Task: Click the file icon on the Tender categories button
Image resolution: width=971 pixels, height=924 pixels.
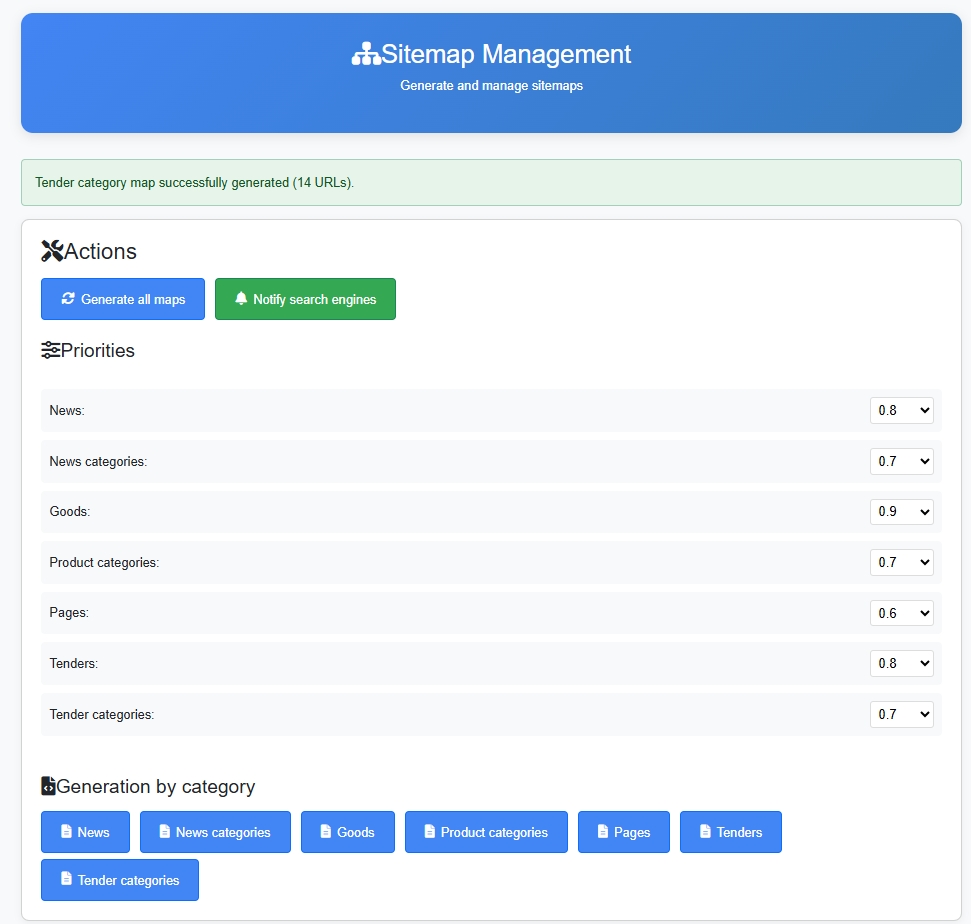Action: tap(66, 880)
